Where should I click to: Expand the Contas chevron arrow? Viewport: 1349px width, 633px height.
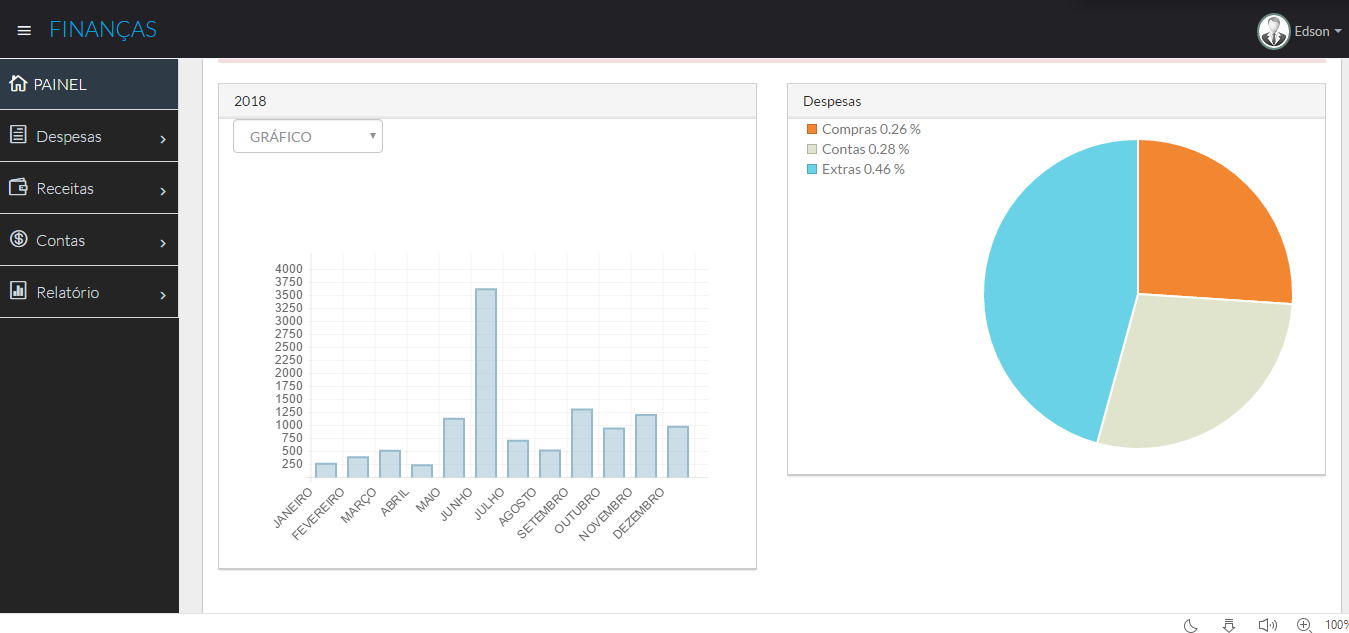click(x=163, y=243)
